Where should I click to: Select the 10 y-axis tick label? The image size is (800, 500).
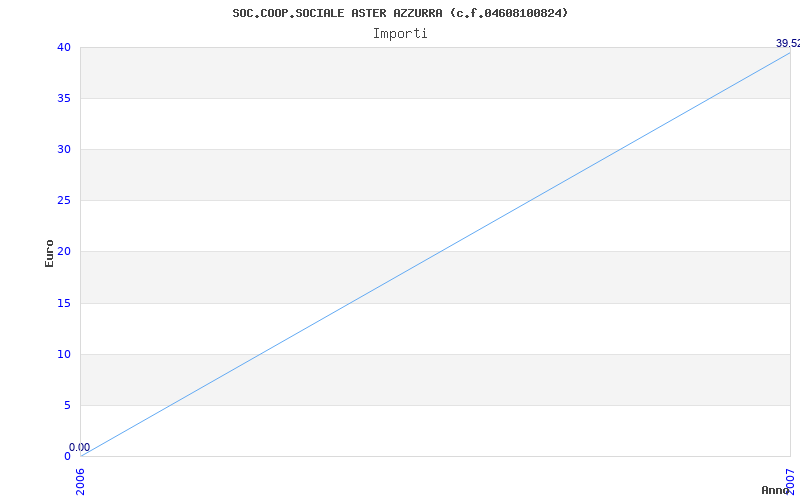point(64,355)
